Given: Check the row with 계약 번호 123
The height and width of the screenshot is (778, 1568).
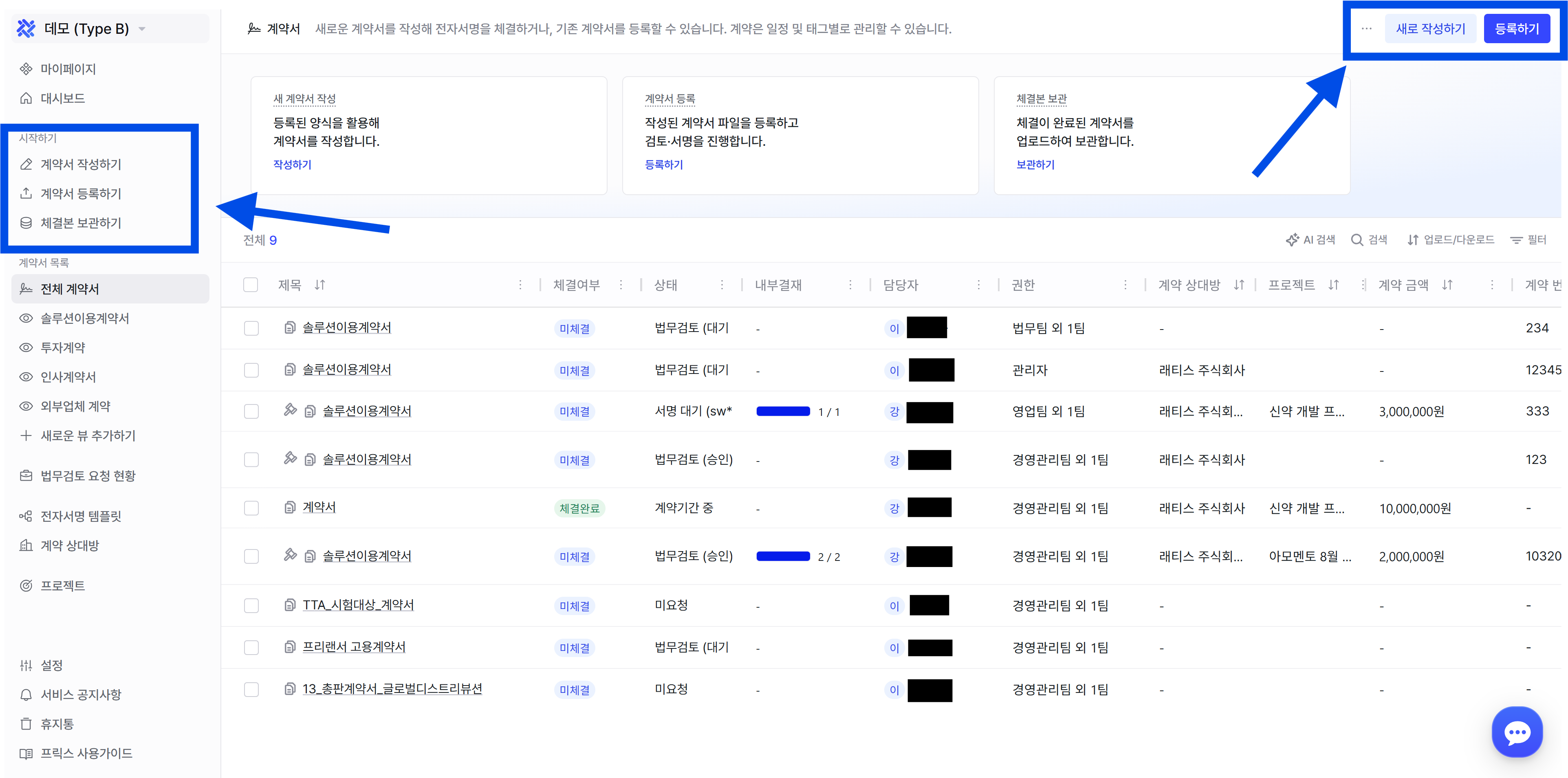Looking at the screenshot, I should click(251, 460).
